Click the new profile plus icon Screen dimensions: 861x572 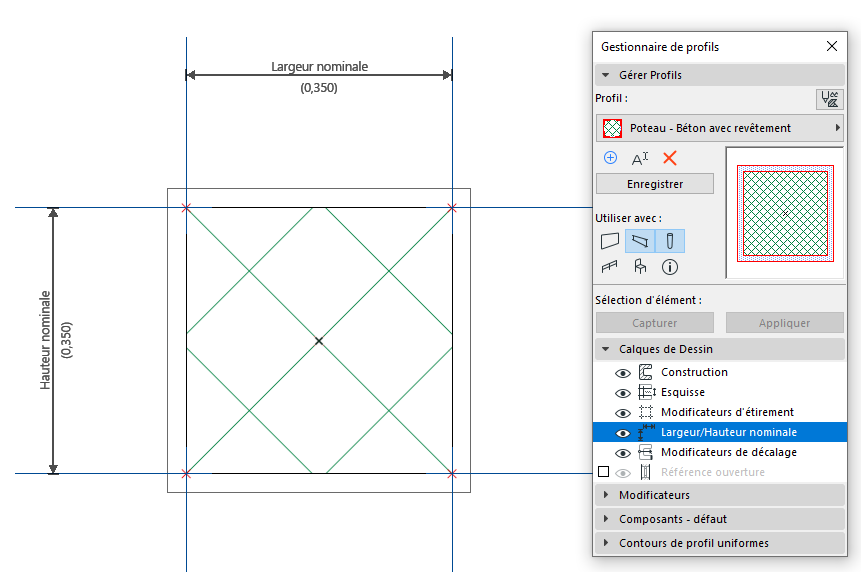(x=610, y=158)
